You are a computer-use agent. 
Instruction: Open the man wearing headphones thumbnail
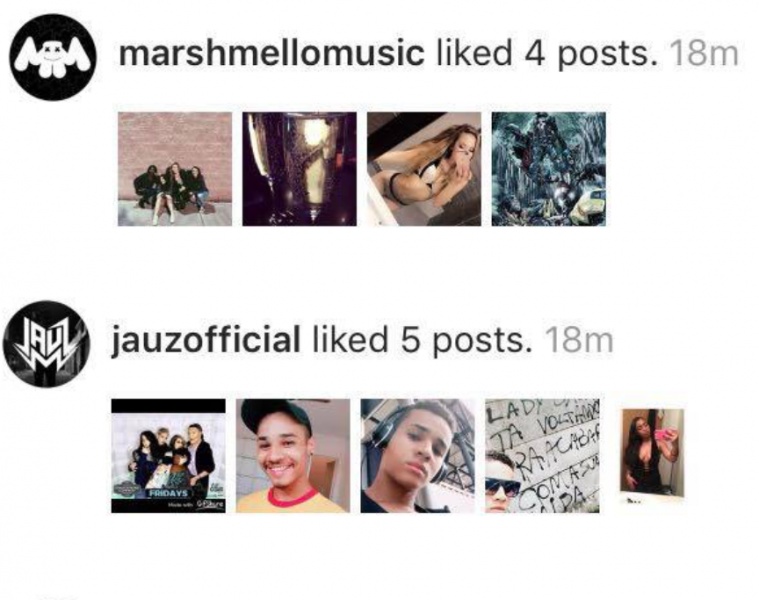418,456
